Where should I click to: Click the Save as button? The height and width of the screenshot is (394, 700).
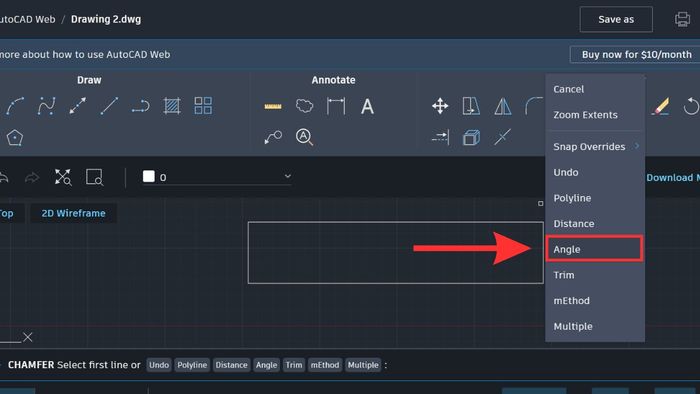coord(616,19)
